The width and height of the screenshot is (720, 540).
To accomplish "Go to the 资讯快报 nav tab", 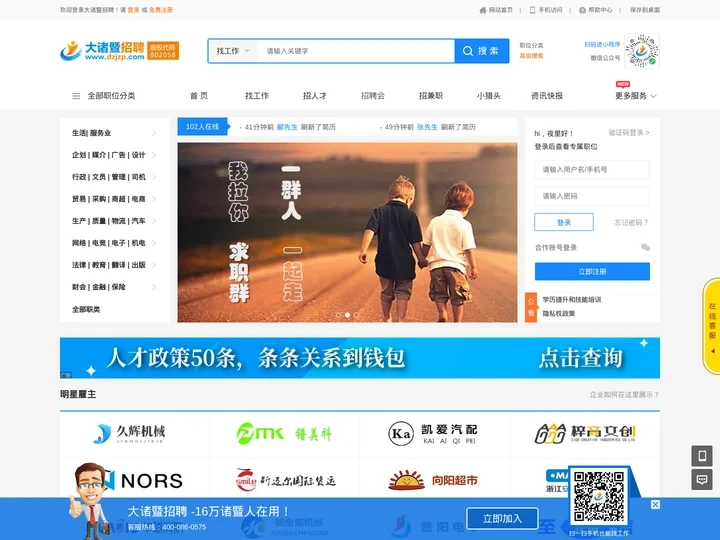I will (x=547, y=96).
